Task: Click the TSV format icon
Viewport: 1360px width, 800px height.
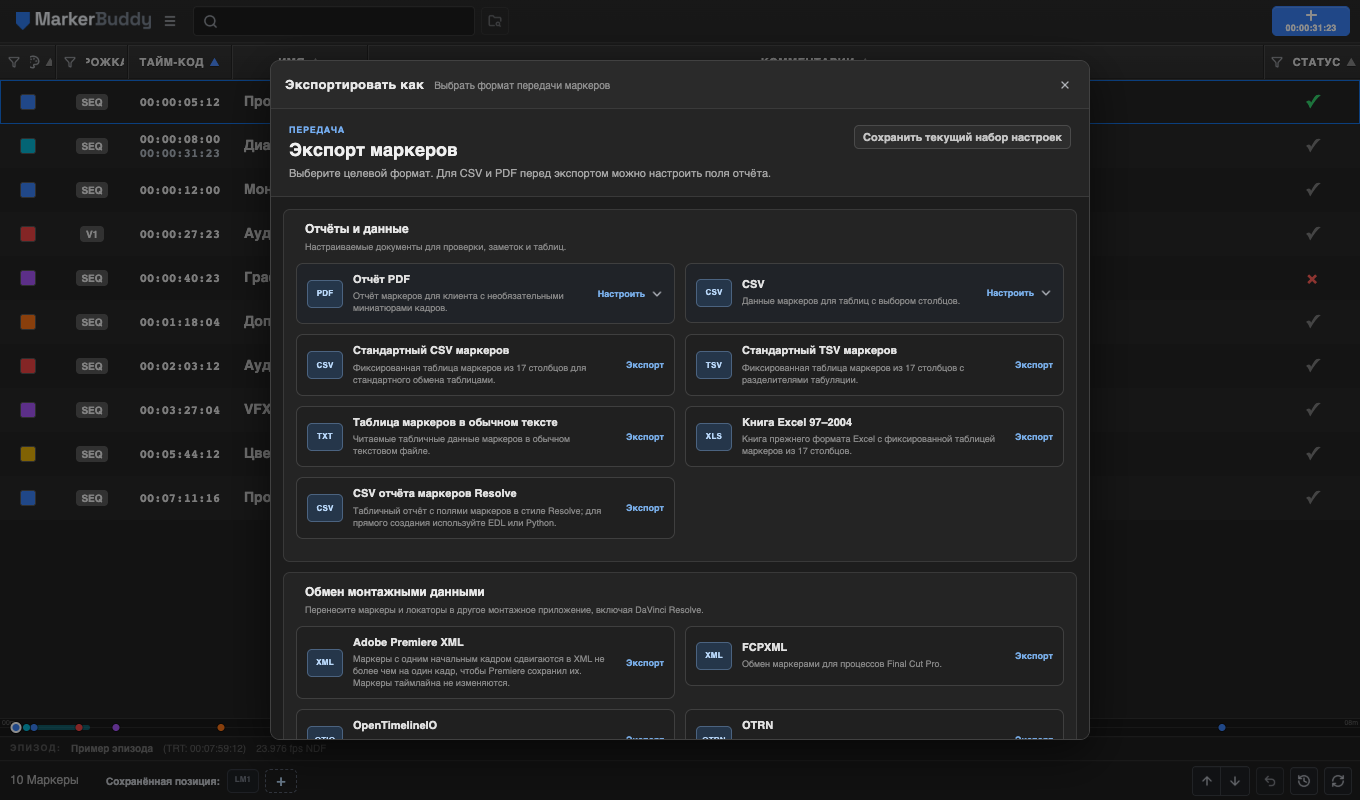Action: point(714,365)
